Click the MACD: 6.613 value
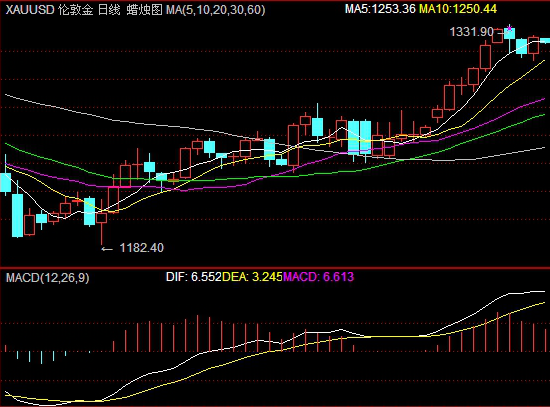 (x=318, y=277)
